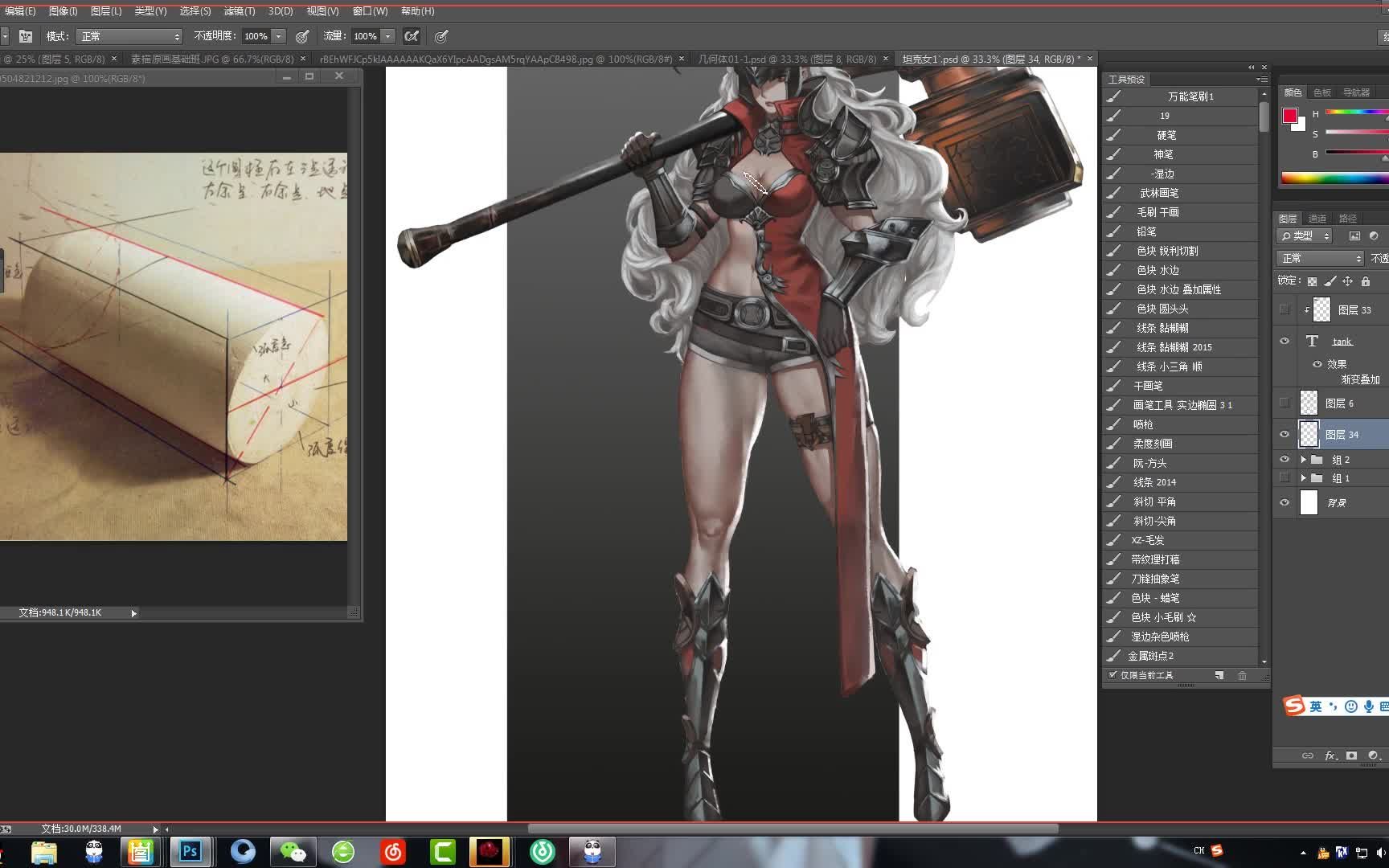Viewport: 1389px width, 868px height.
Task: Open tool presets panel menu
Action: tap(1262, 79)
